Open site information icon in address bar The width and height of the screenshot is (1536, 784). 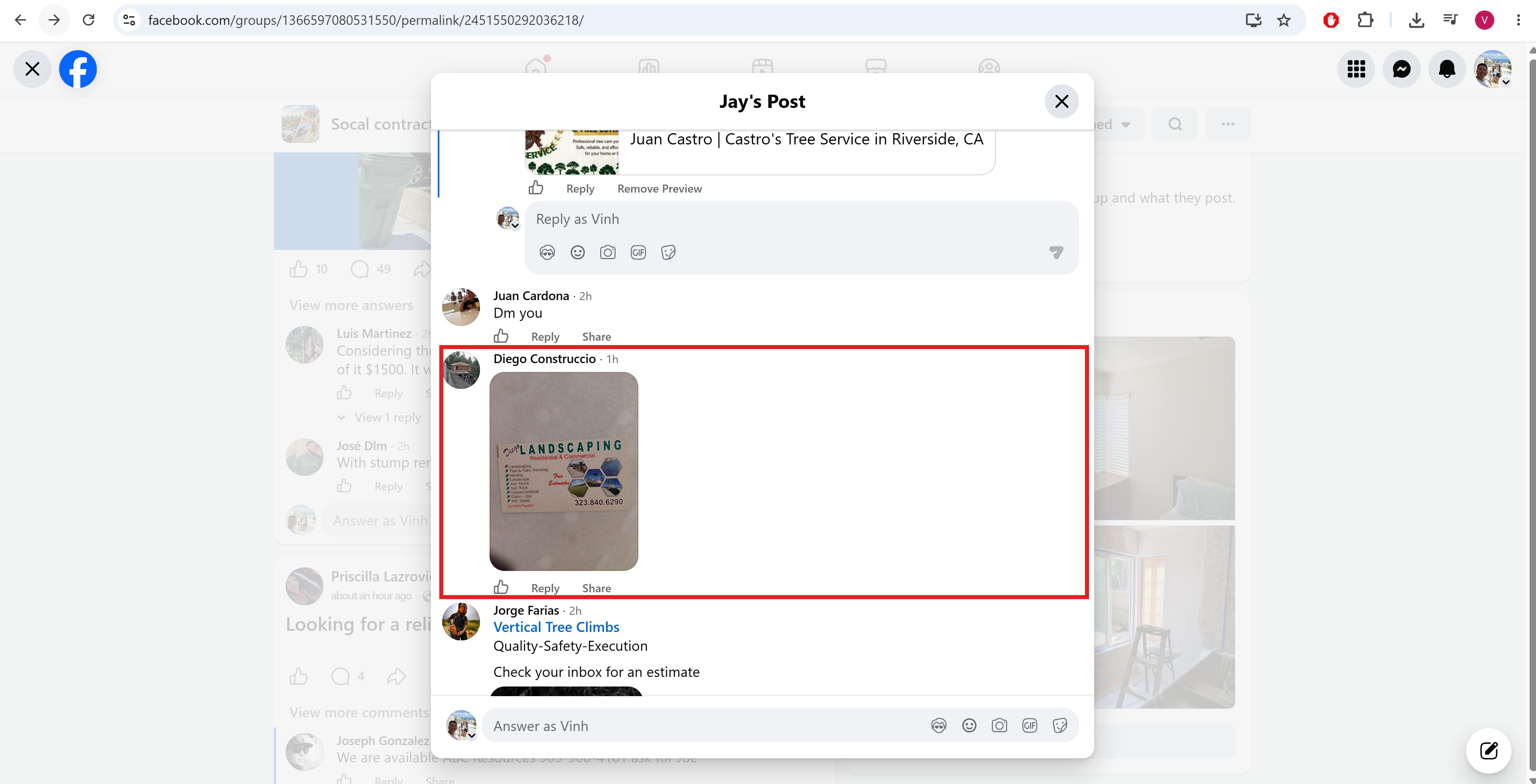pyautogui.click(x=129, y=20)
